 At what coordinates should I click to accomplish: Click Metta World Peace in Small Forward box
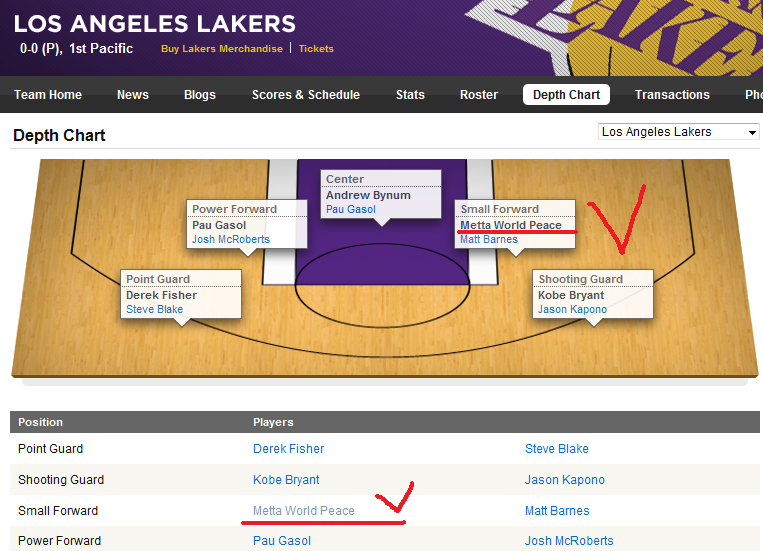point(511,225)
